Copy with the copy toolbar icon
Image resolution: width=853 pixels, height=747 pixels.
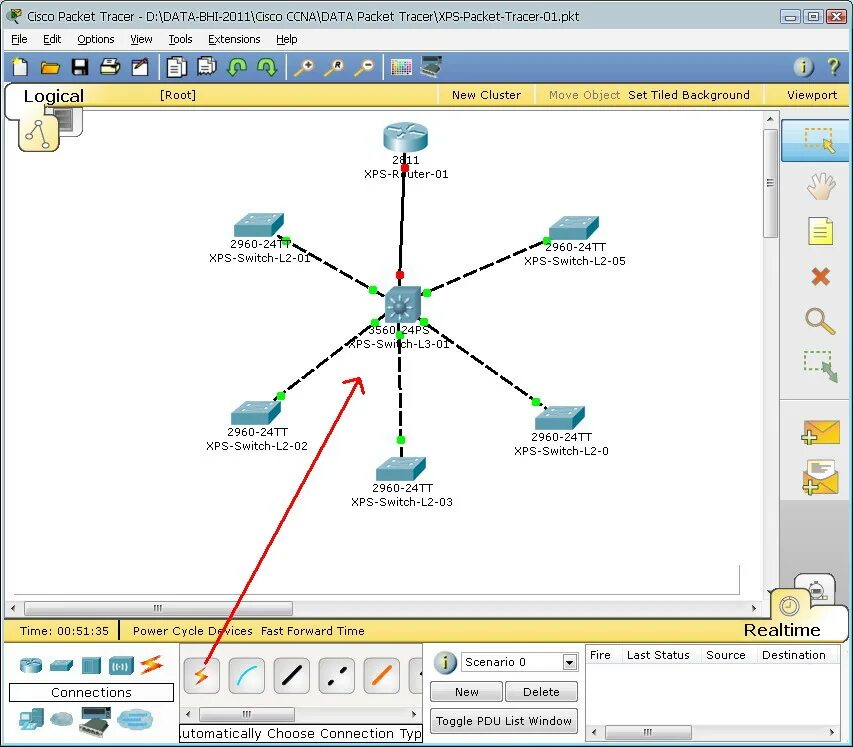[177, 67]
